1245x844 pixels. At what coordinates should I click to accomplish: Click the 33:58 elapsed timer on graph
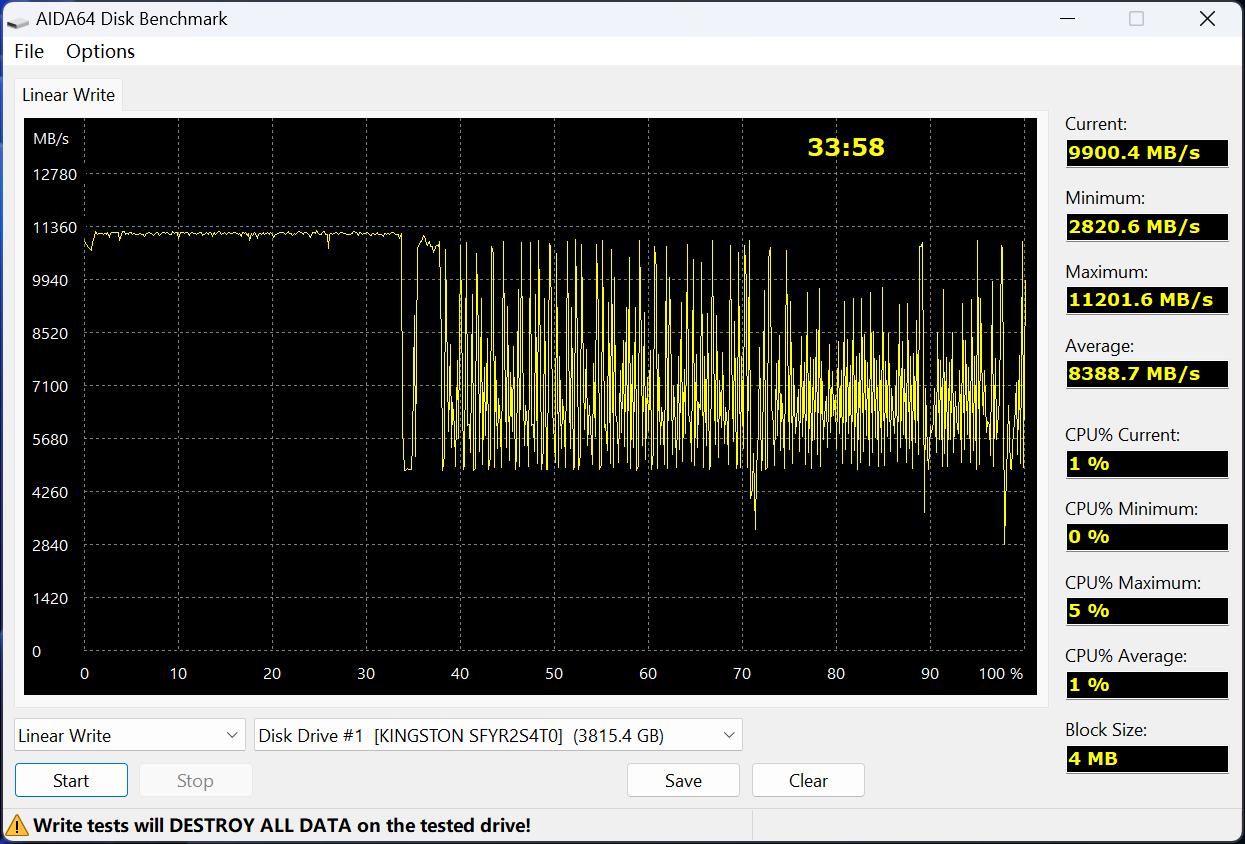846,147
